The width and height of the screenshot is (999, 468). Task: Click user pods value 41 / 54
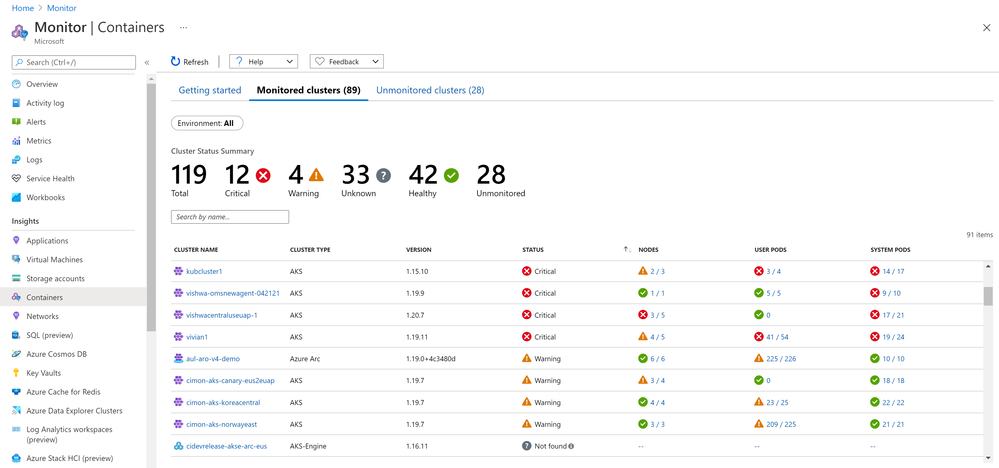778,337
